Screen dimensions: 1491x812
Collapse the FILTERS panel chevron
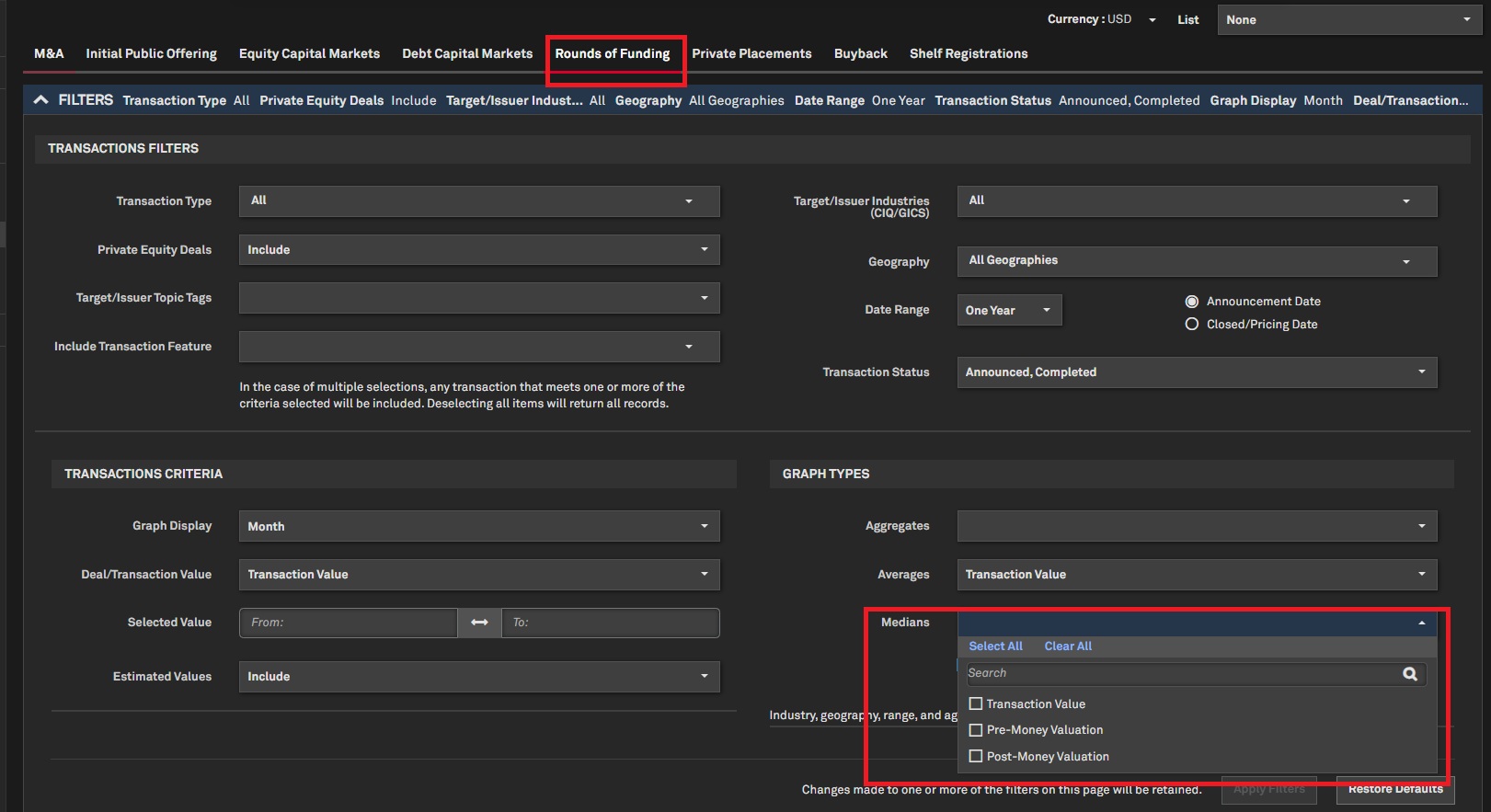(41, 100)
